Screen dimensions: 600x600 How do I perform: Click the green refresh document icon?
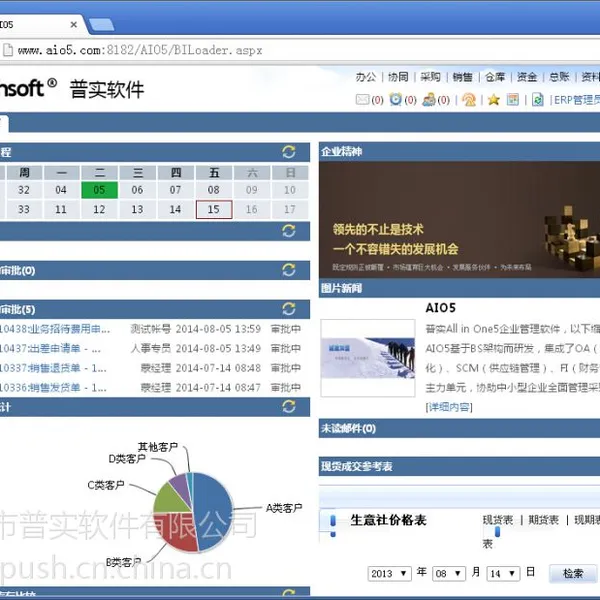coord(538,100)
